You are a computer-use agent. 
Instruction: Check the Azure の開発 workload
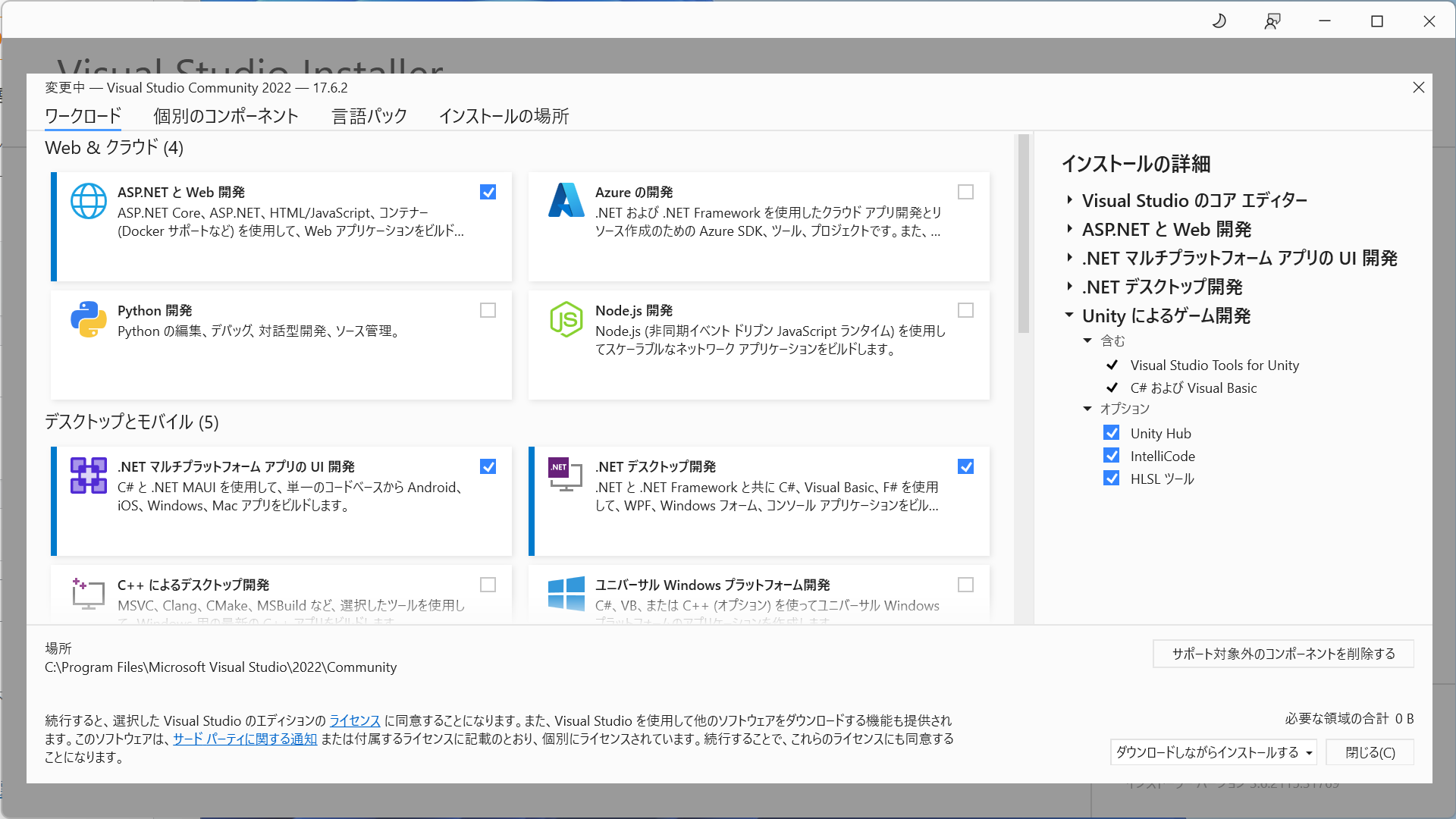point(965,192)
